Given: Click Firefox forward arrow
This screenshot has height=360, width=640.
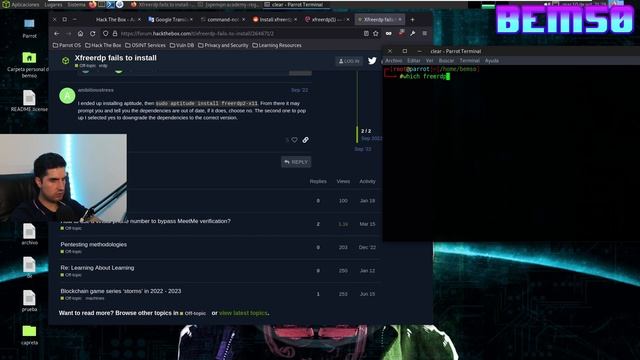Looking at the screenshot, I should tap(69, 33).
